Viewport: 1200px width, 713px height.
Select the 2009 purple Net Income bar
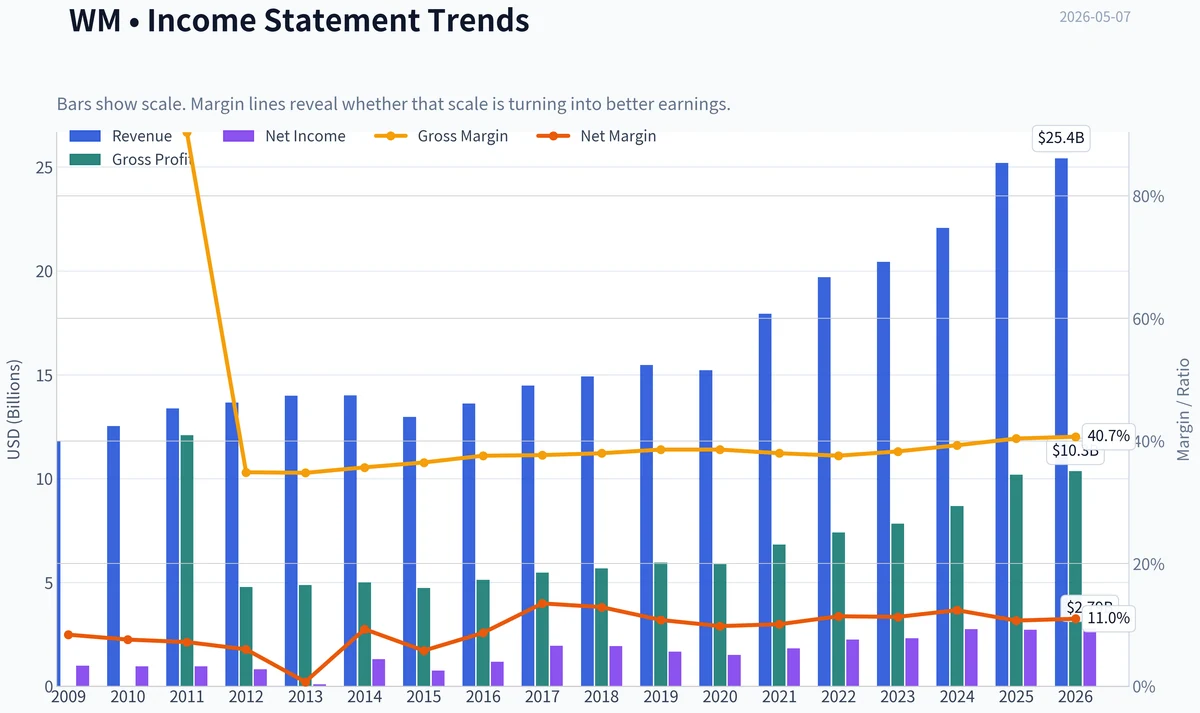pos(83,676)
